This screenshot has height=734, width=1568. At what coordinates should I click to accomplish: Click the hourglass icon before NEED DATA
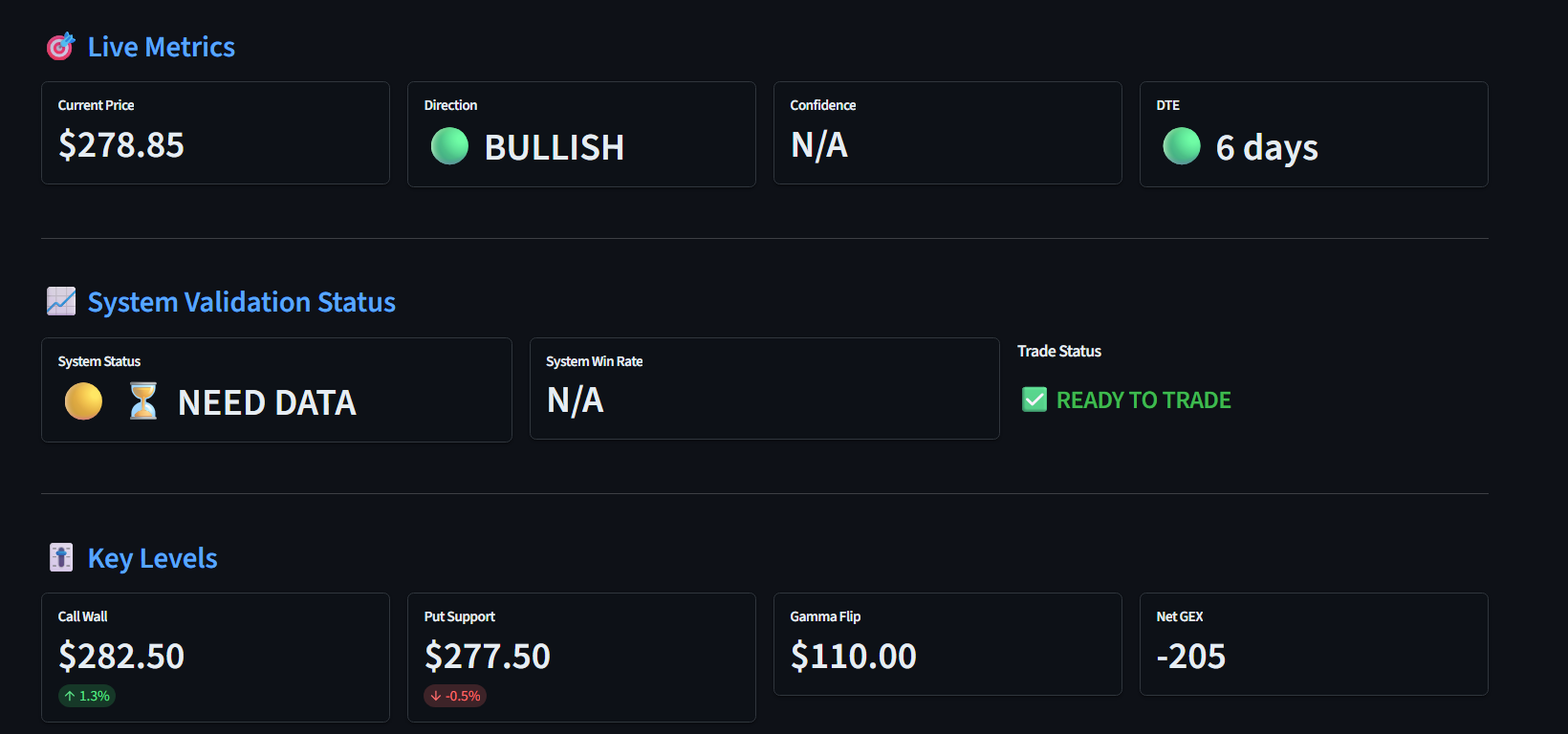point(143,401)
